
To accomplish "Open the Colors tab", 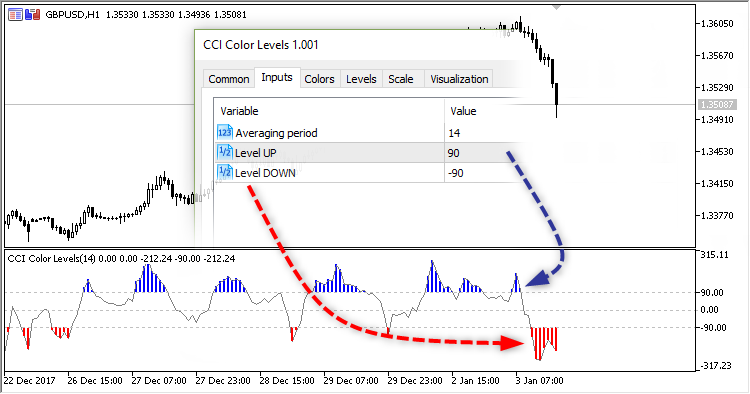I will [x=319, y=79].
